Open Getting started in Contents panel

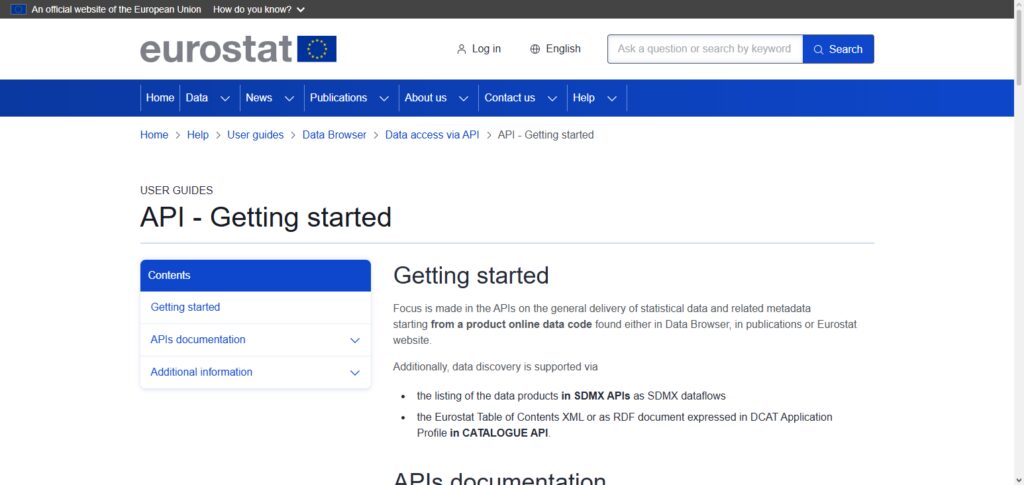pos(185,307)
